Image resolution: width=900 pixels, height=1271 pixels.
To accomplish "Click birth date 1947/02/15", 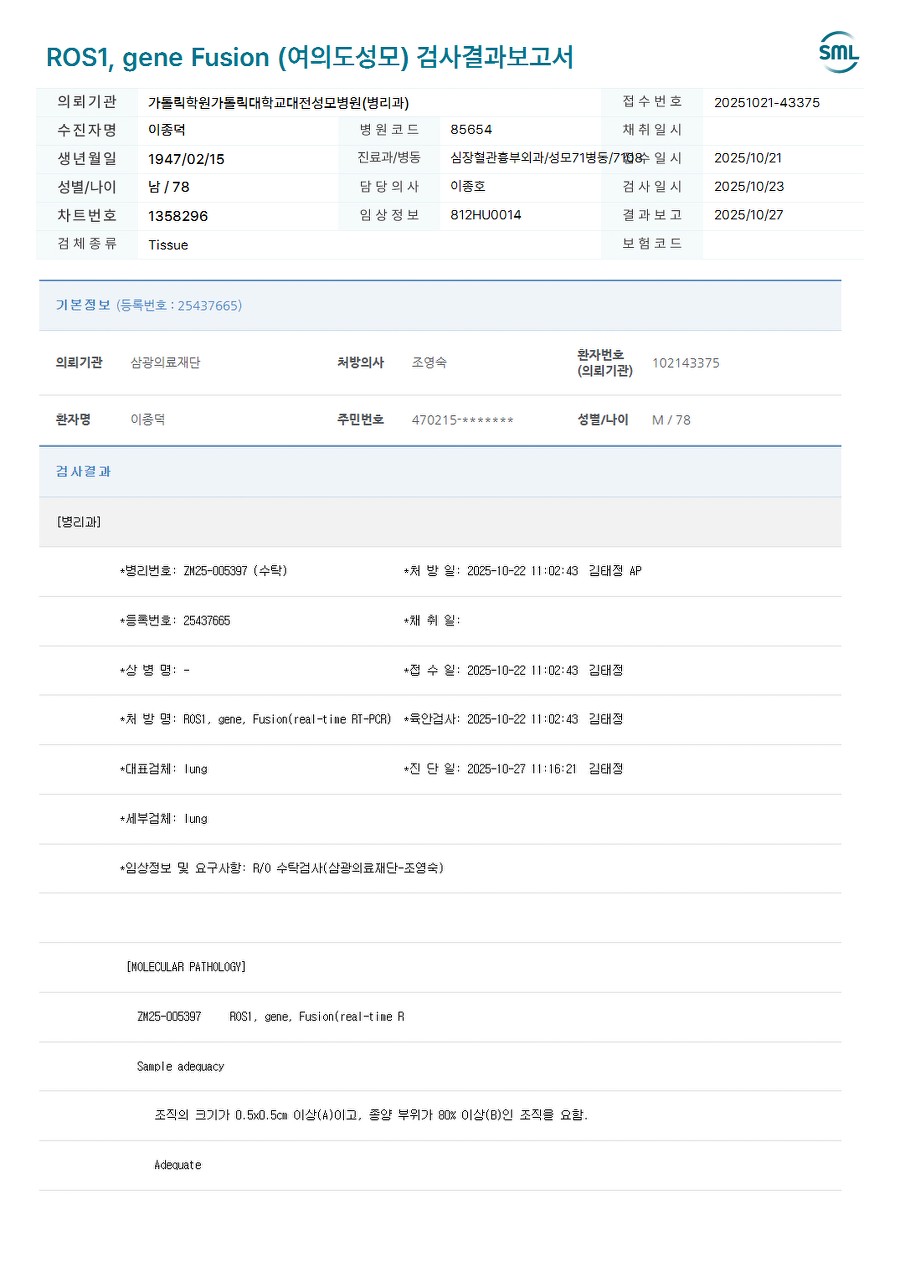I will coord(186,159).
